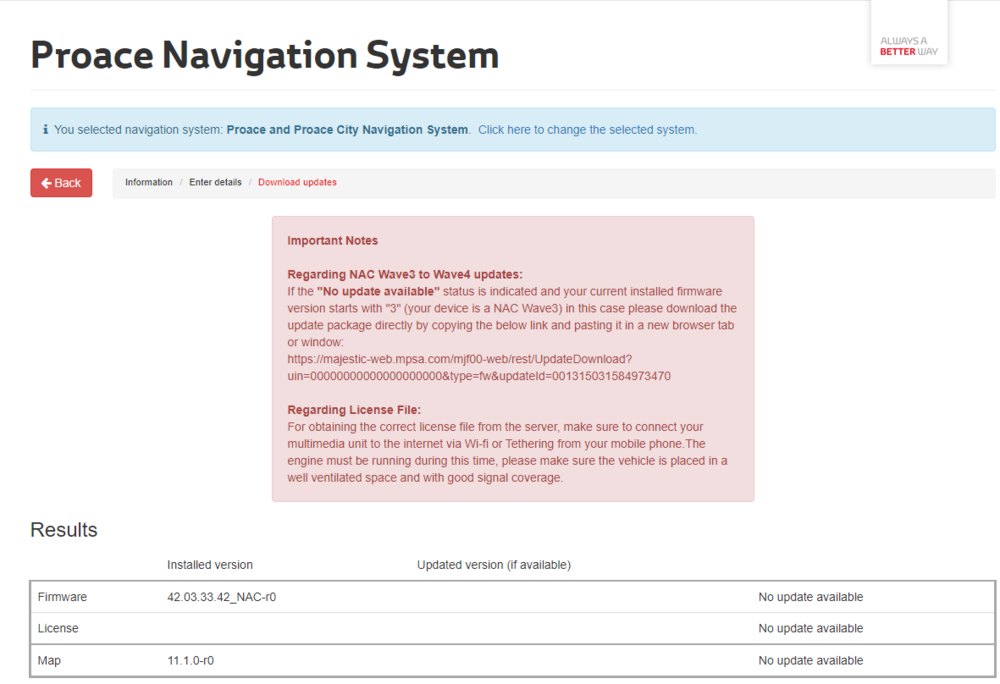The height and width of the screenshot is (684, 1000).
Task: Go to the Enter details breadcrumb step
Action: click(x=216, y=182)
